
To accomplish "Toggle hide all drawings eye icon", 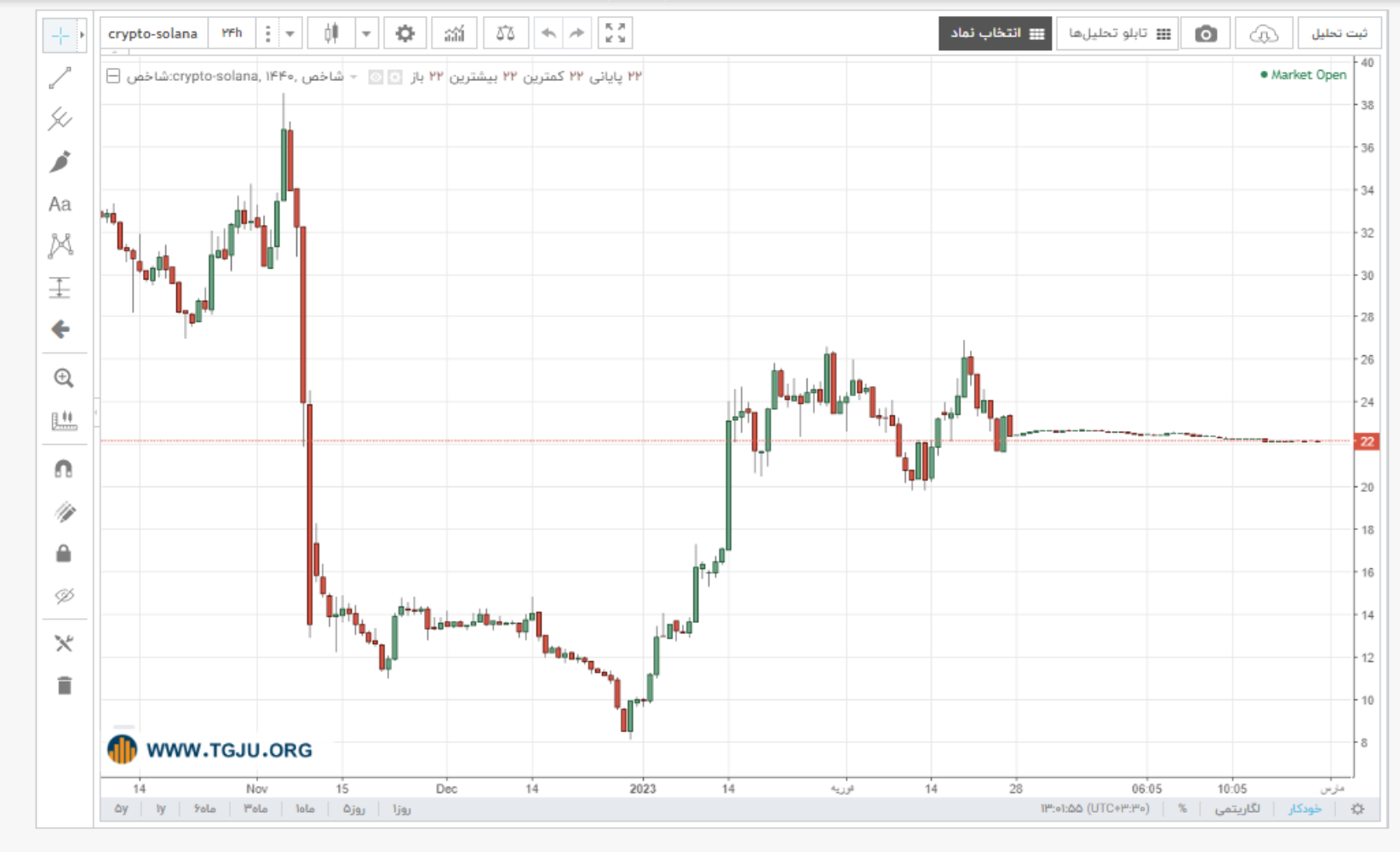I will tap(64, 596).
